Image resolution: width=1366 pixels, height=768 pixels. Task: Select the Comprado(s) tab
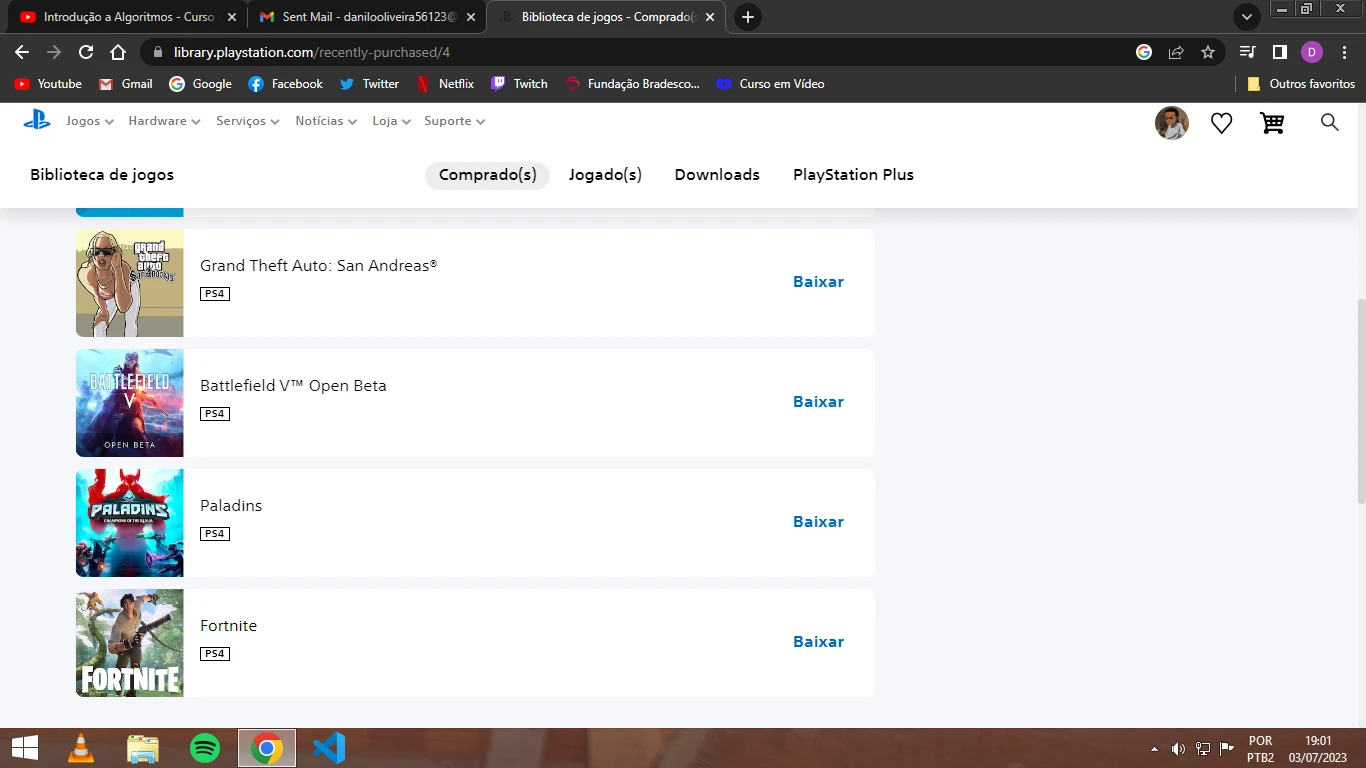[488, 175]
